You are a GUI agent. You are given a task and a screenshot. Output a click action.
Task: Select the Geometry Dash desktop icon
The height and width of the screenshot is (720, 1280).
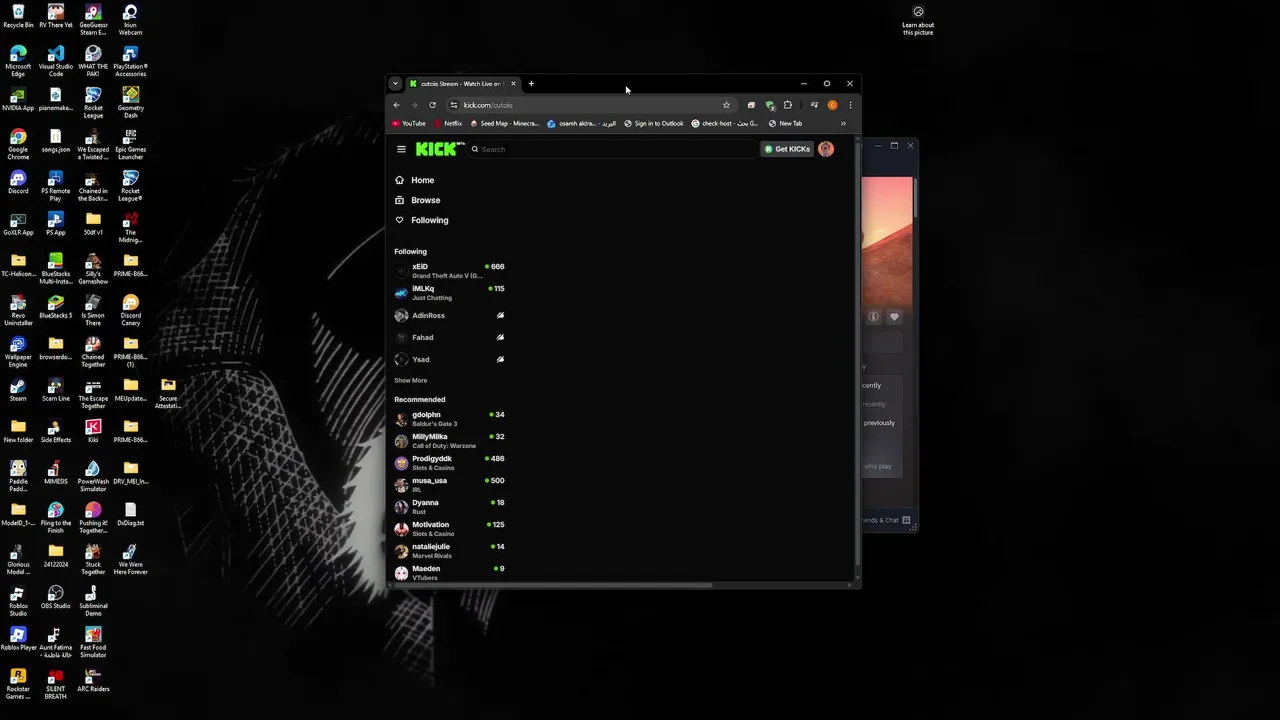[130, 103]
